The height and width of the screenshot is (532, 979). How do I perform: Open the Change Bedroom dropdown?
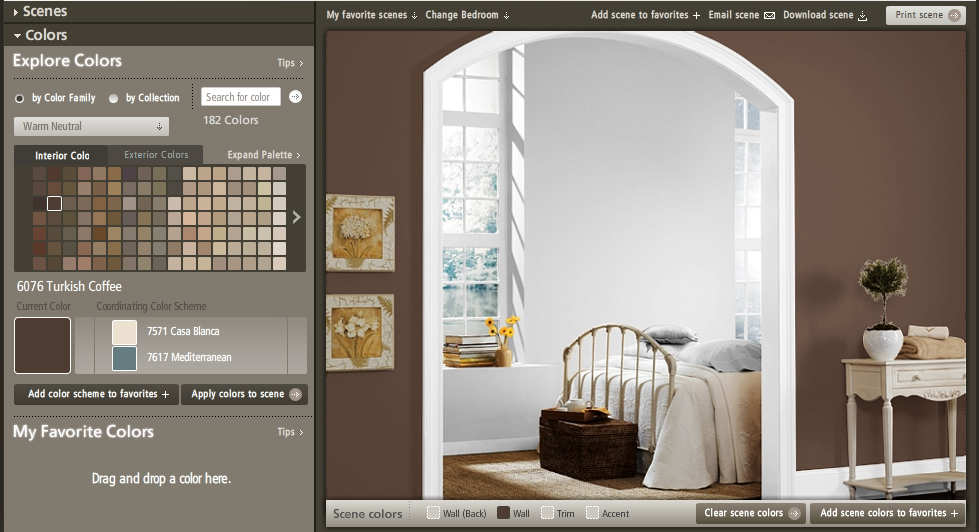tap(467, 15)
